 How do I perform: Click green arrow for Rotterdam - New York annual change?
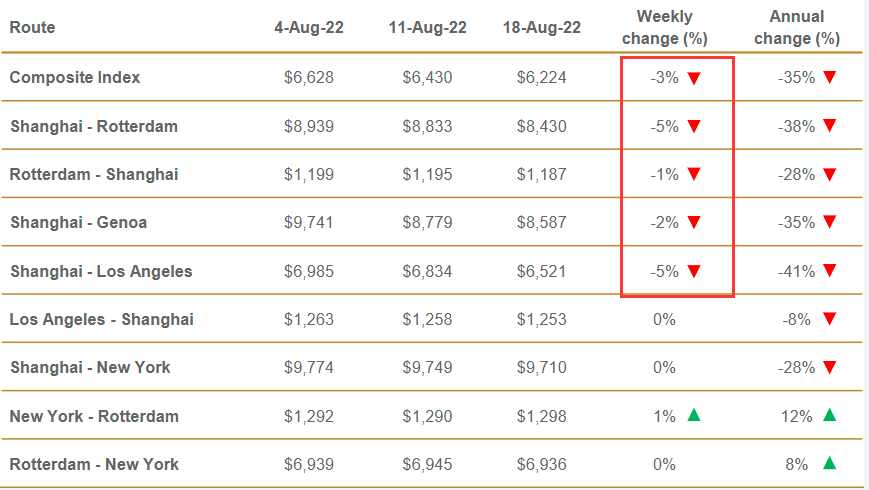(828, 463)
